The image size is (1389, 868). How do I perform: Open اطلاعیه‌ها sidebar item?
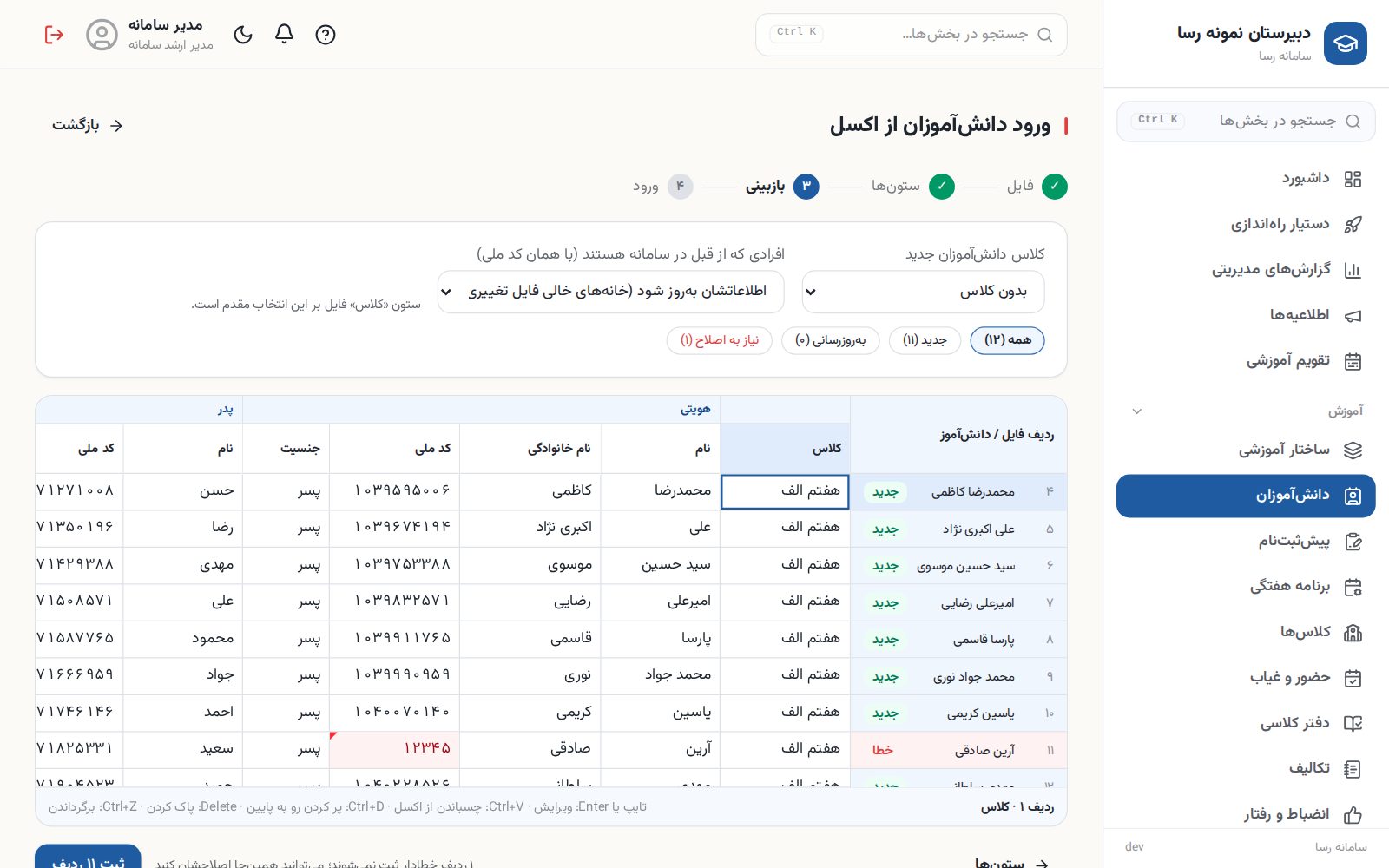point(1246,315)
